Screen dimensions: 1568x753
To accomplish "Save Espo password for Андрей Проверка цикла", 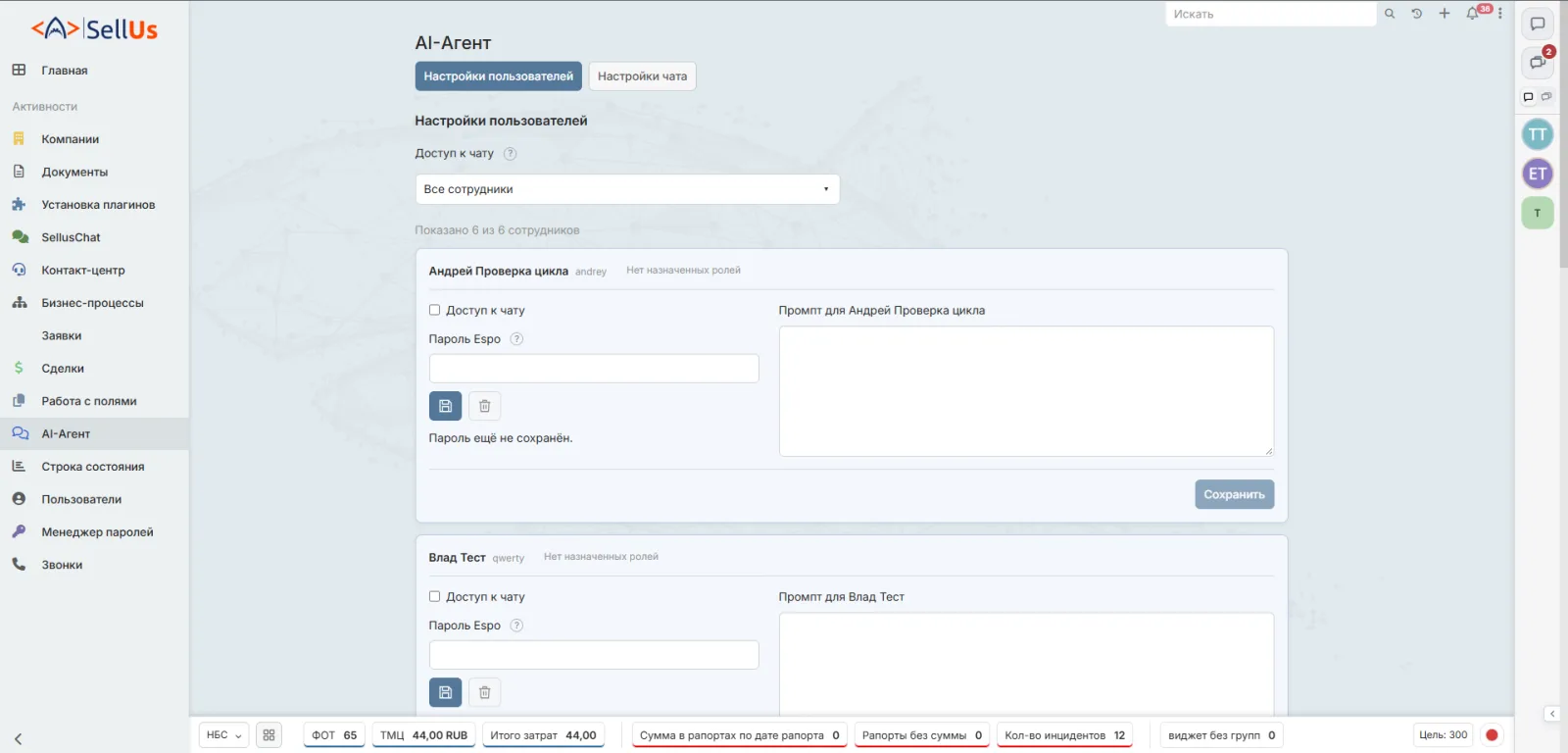I will click(x=445, y=406).
